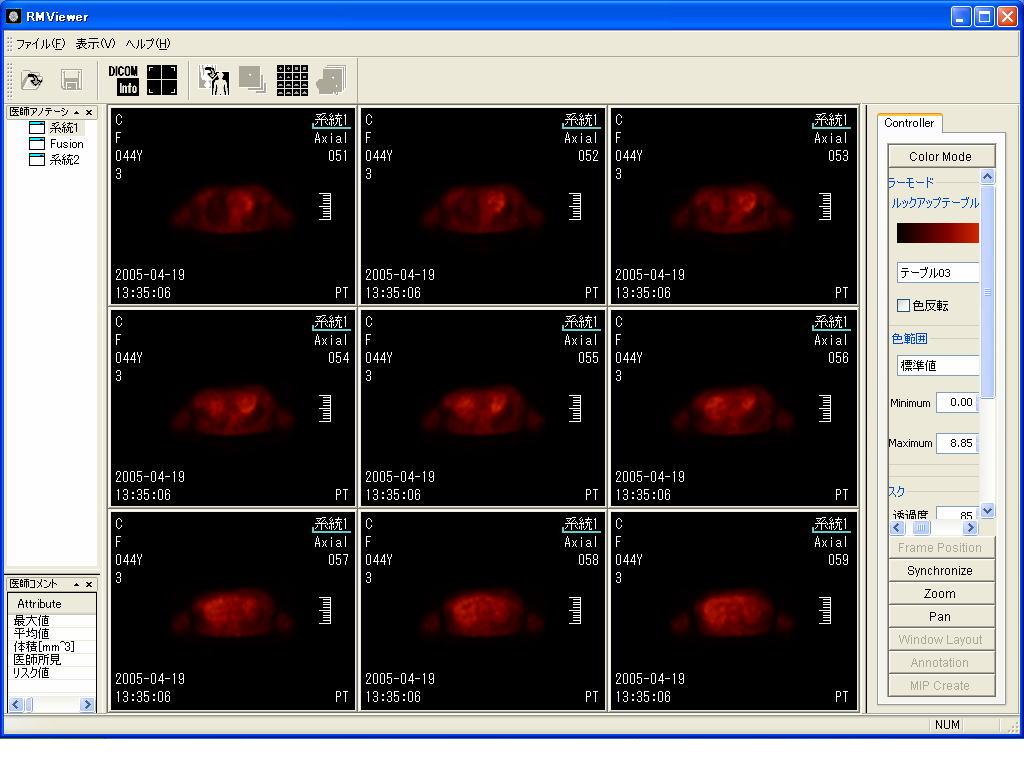
Task: Select the four-pane viewport layout icon
Action: [162, 80]
